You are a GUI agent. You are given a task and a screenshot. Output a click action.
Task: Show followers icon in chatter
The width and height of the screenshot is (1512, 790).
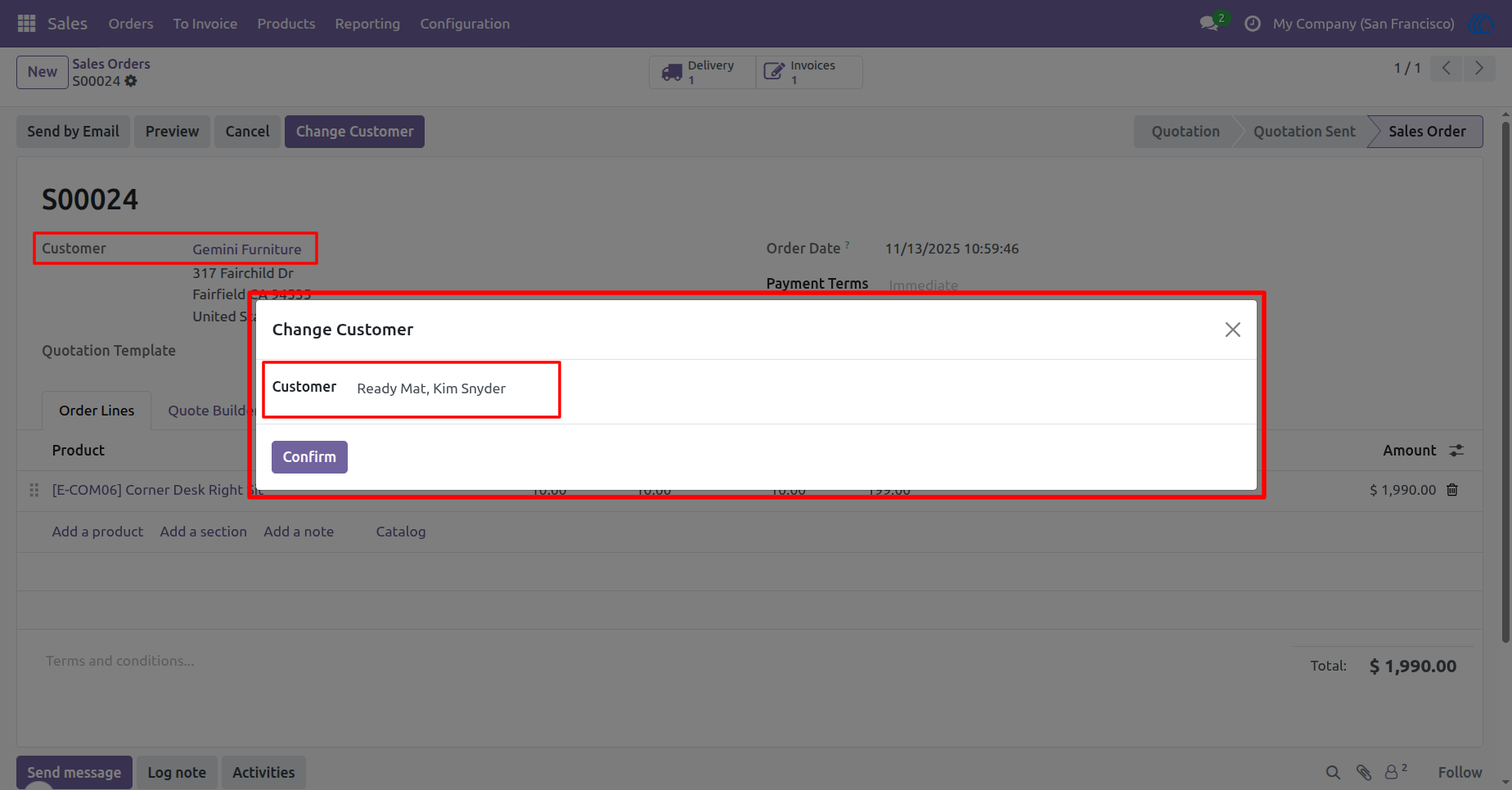(x=1395, y=771)
